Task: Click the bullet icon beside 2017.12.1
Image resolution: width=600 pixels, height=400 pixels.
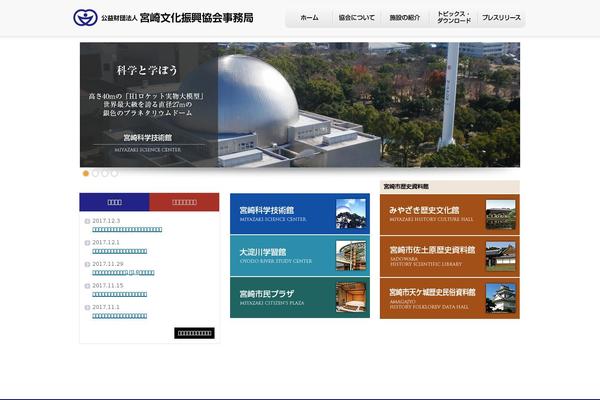Action: [x=87, y=243]
